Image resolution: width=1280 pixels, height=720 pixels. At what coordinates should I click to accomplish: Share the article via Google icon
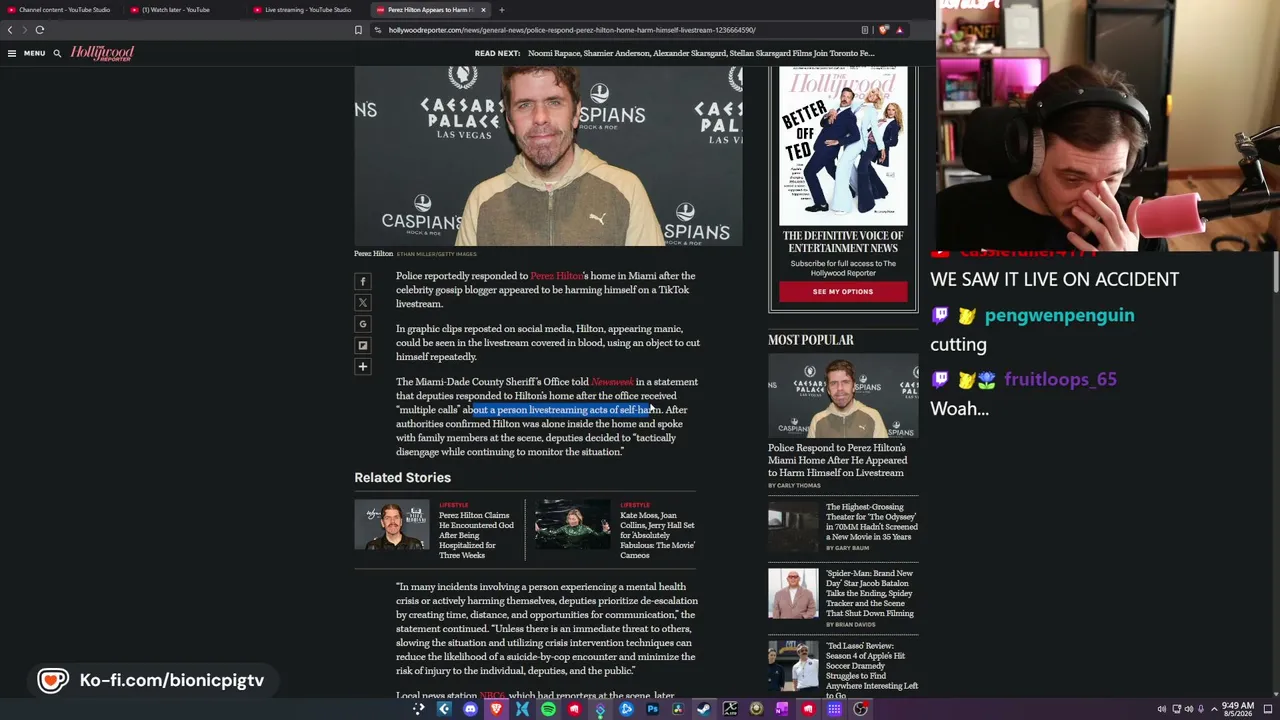363,324
